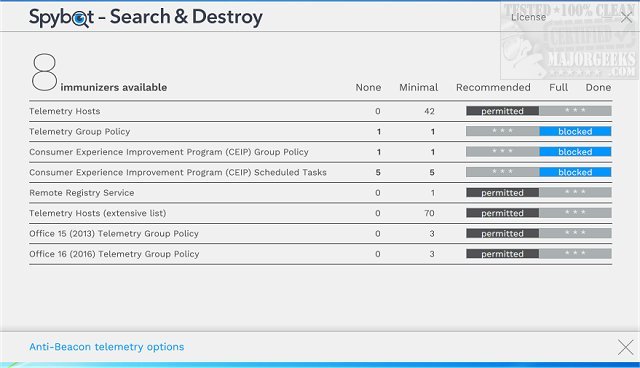Close the Spybot window with the top X
This screenshot has width=640, height=368.
point(626,18)
